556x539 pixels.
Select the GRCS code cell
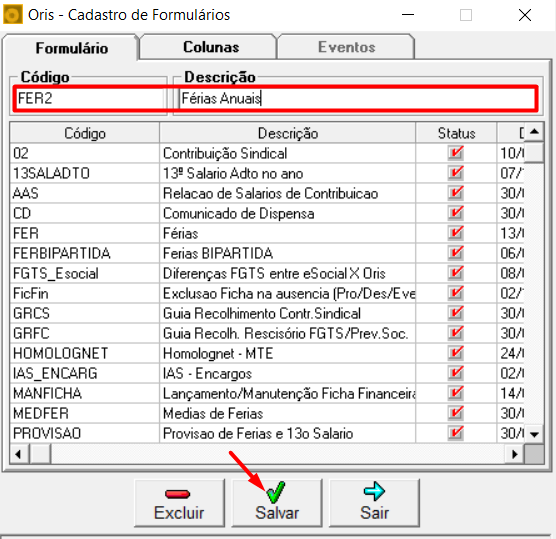point(85,313)
